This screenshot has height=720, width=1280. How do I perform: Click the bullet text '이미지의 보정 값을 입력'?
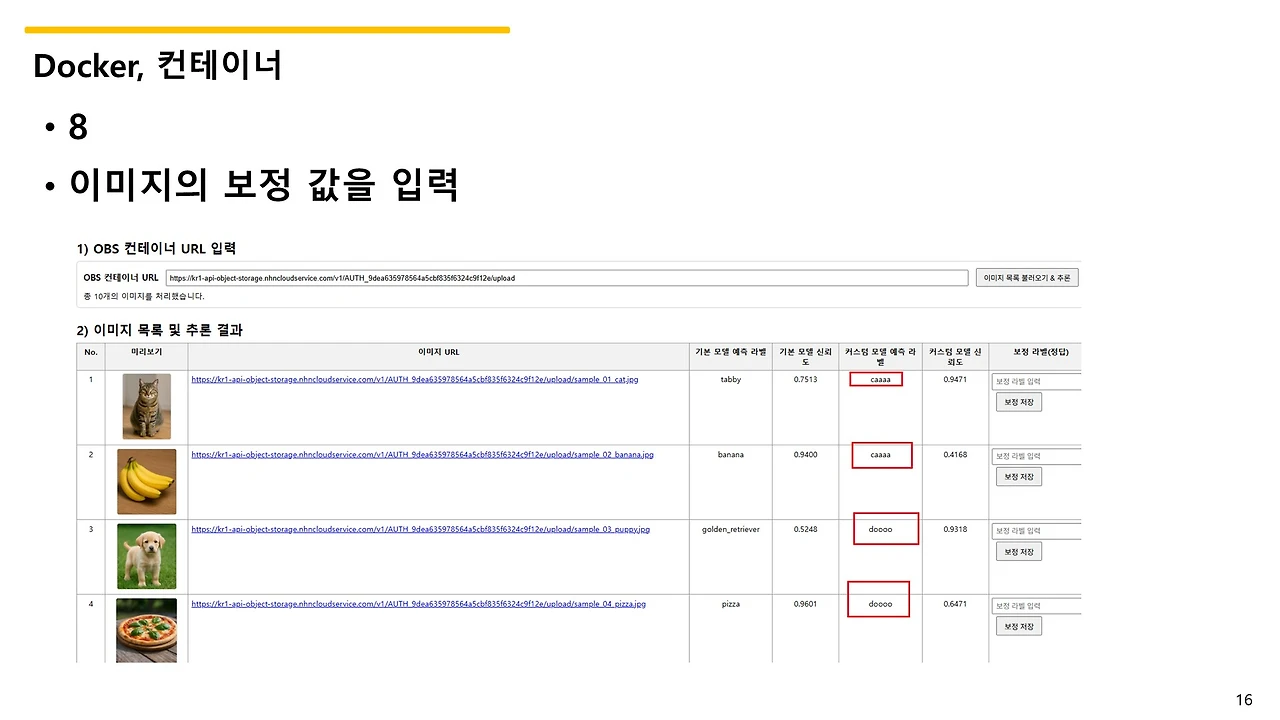point(264,185)
